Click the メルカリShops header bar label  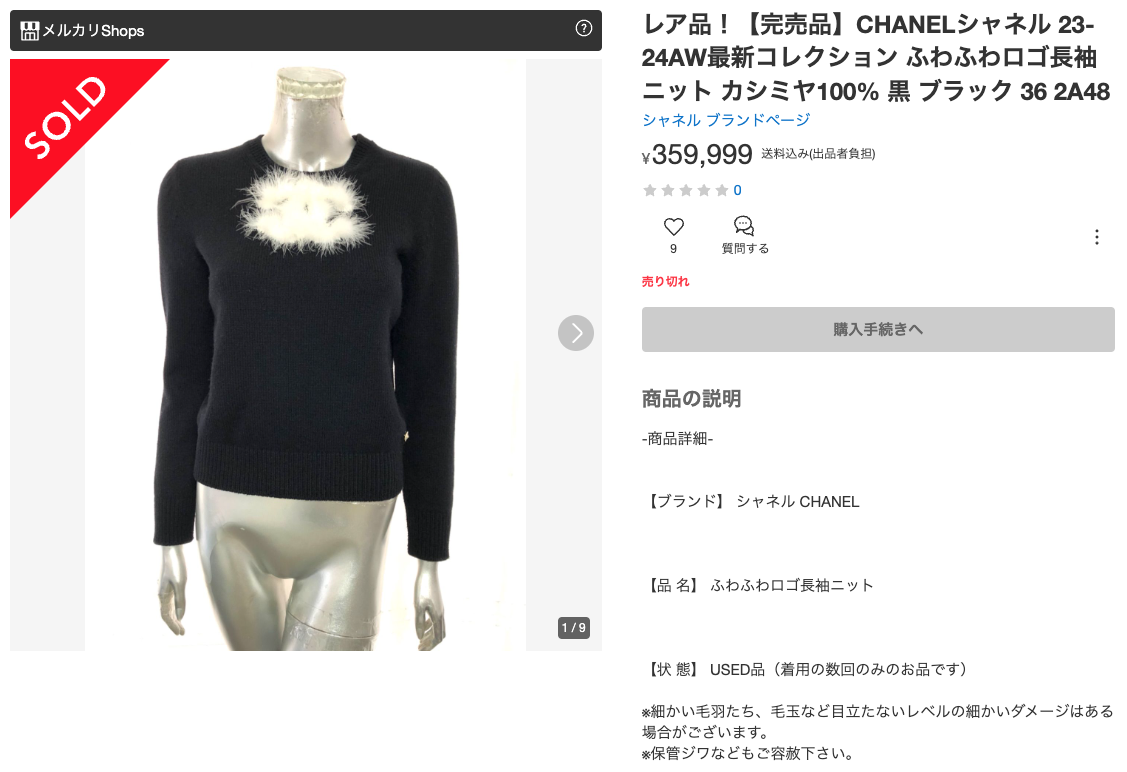coord(93,31)
